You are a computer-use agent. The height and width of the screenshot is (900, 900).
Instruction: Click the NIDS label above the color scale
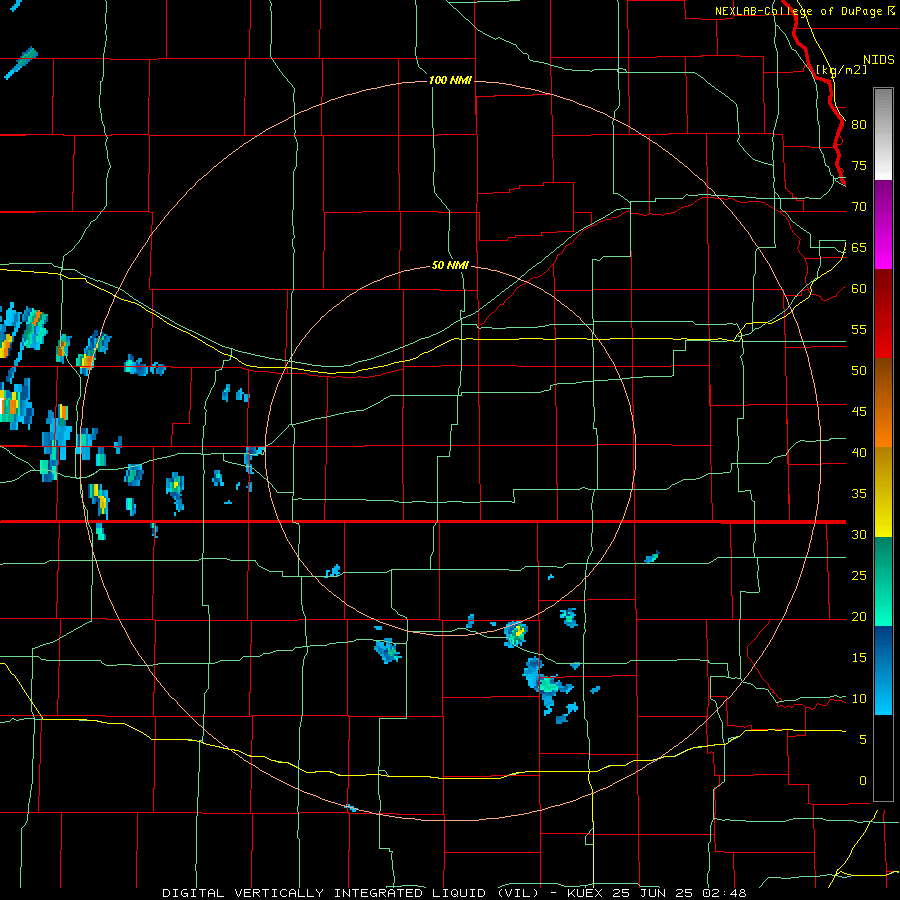(x=879, y=60)
